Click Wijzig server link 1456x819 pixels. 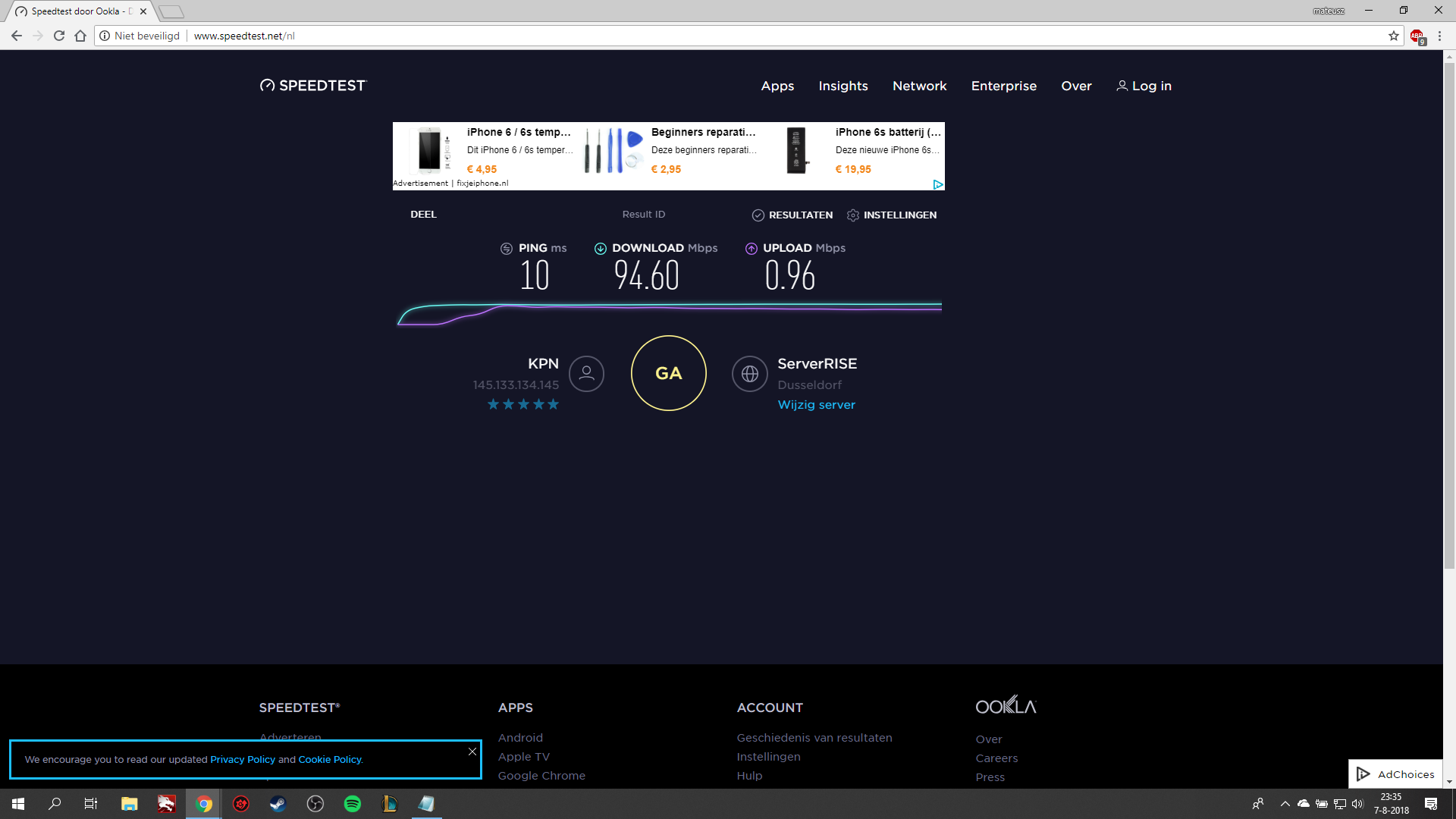point(816,405)
